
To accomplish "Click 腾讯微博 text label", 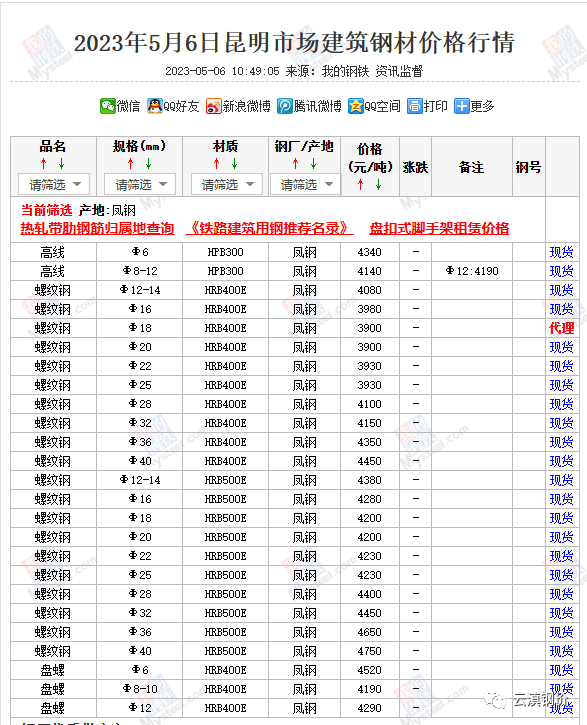I will [318, 106].
